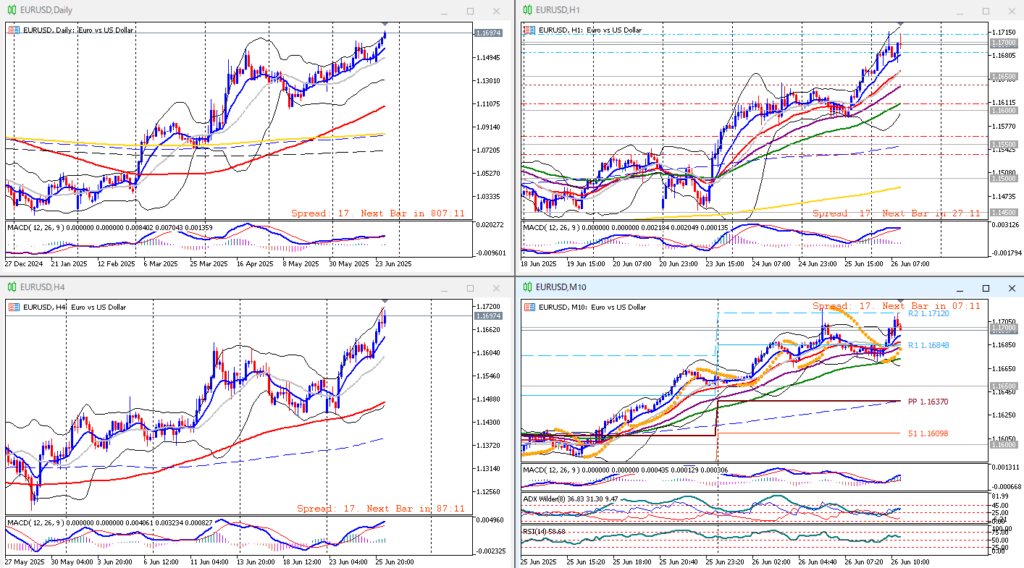
Task: Click the 1.16974 current price tag in Daily chart
Action: [x=488, y=33]
